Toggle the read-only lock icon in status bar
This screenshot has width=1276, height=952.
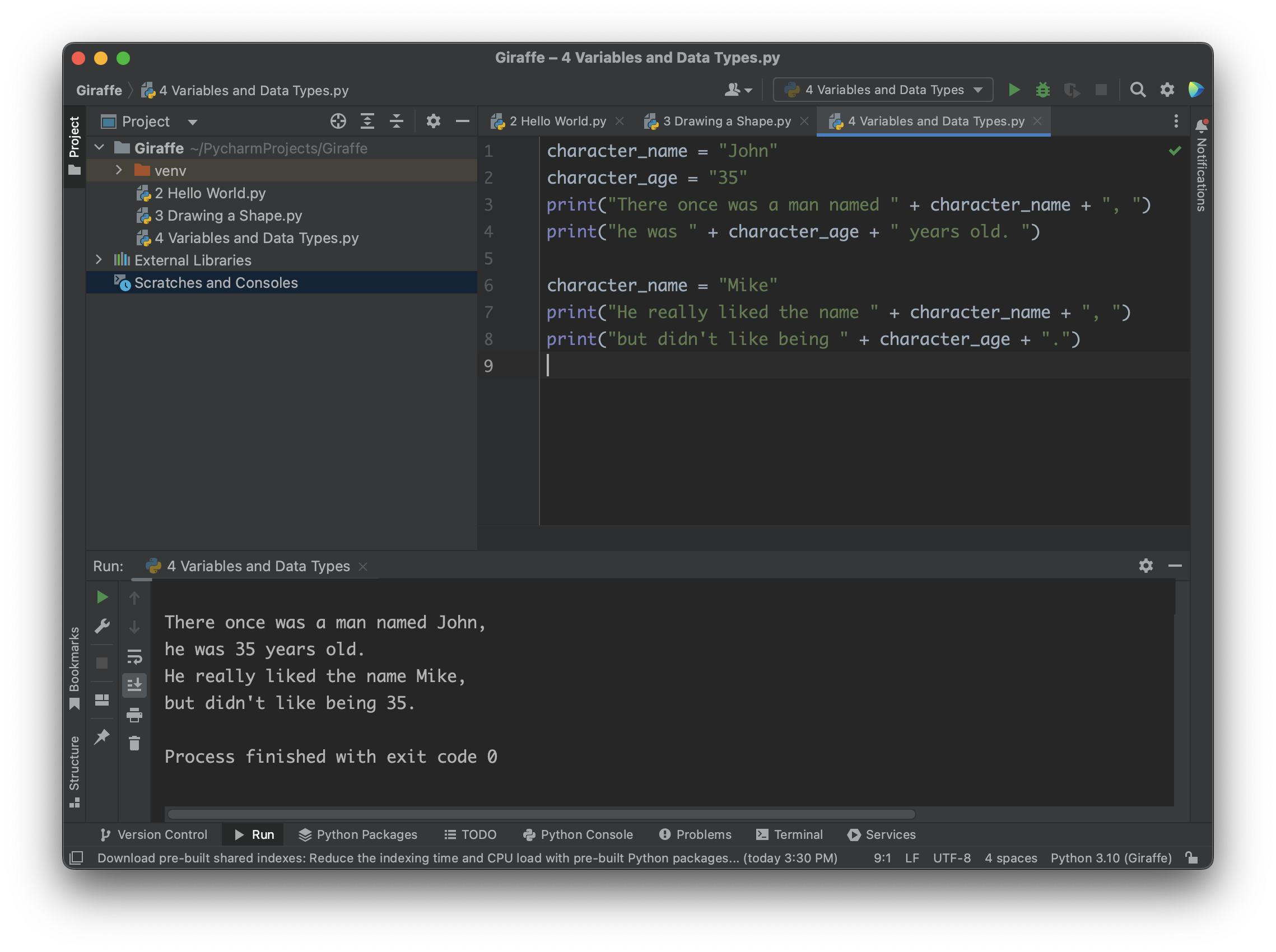pos(1192,858)
